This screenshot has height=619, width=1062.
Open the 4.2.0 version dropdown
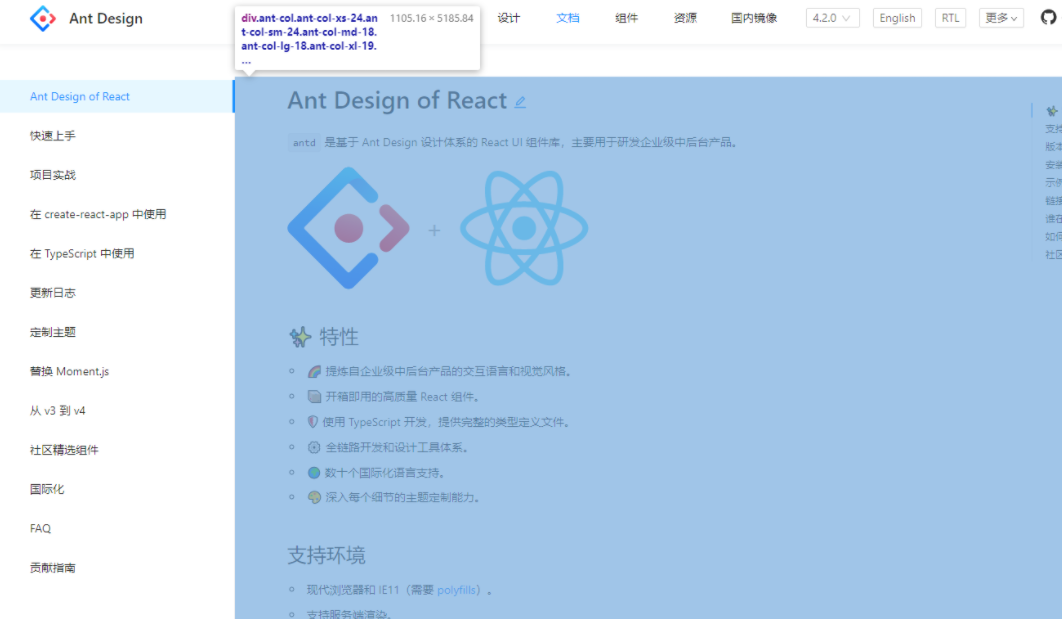pyautogui.click(x=832, y=18)
